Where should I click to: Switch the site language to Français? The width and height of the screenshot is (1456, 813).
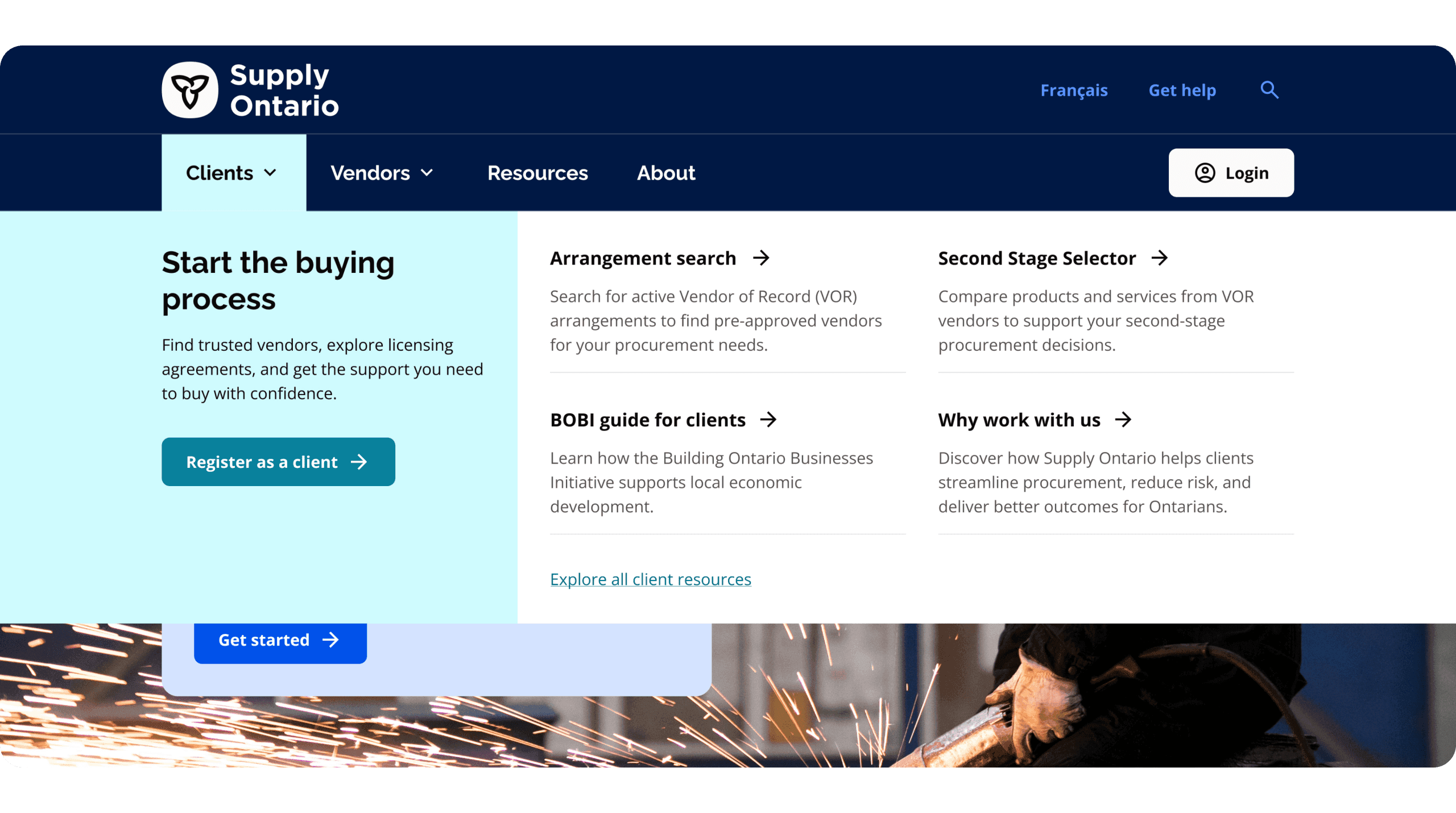1074,90
